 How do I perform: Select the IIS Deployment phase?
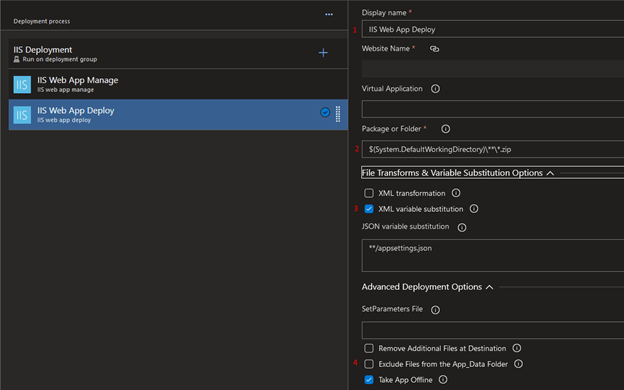click(178, 53)
